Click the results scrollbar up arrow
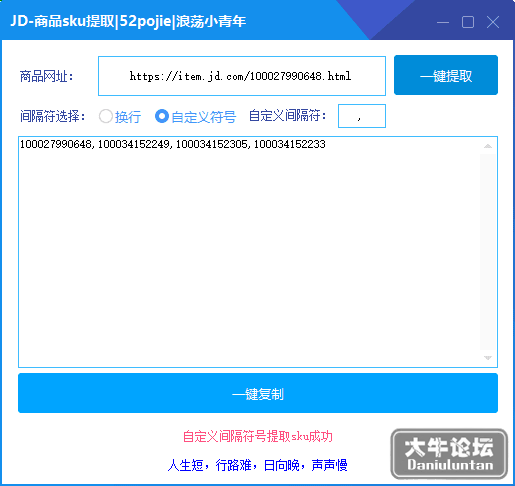This screenshot has height=486, width=515. pos(488,146)
